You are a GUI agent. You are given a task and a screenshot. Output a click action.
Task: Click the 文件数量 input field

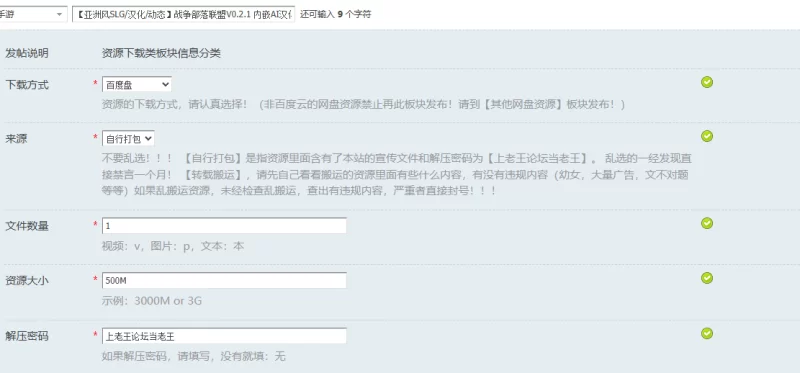pyautogui.click(x=224, y=226)
